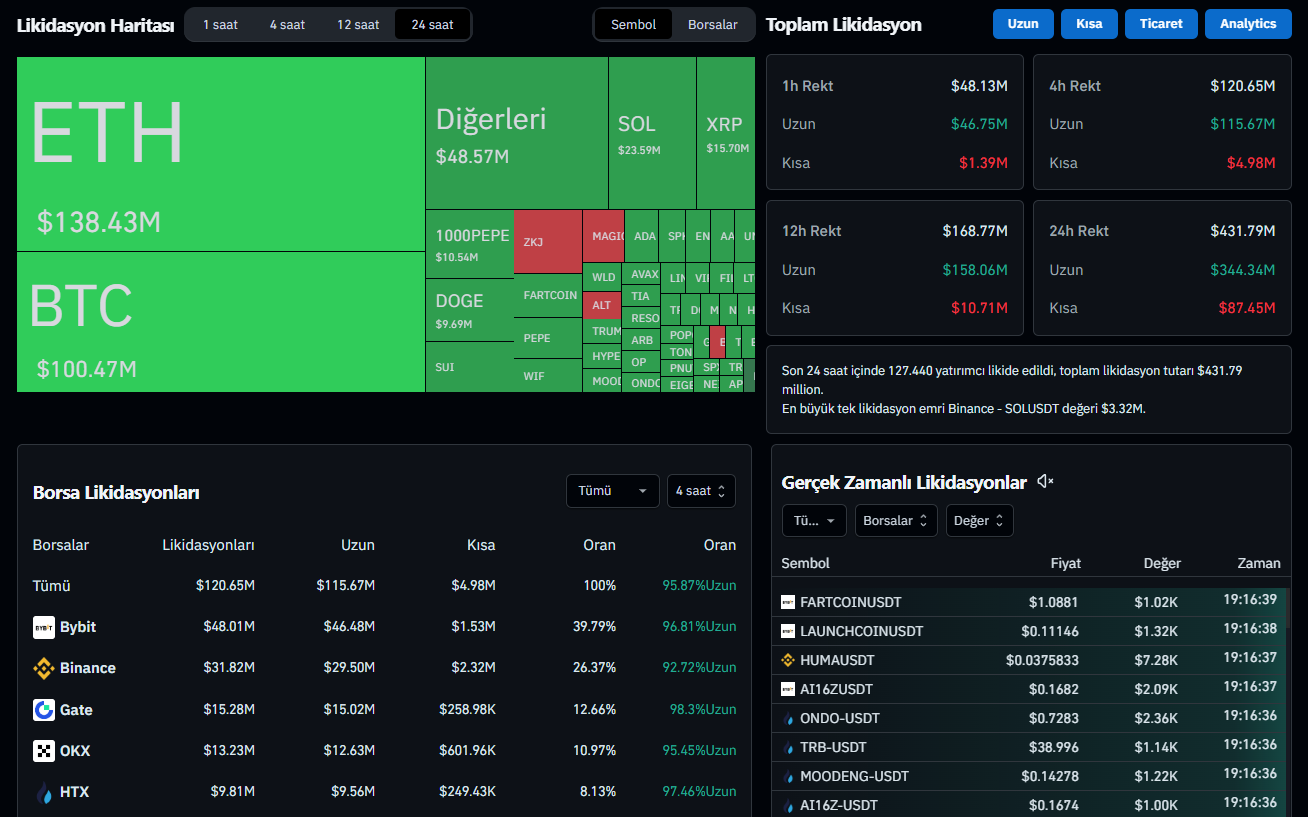Screen dimensions: 1308x817
Task: Open the Tümü dropdown in Borsa Likidasyonları
Action: (x=612, y=491)
